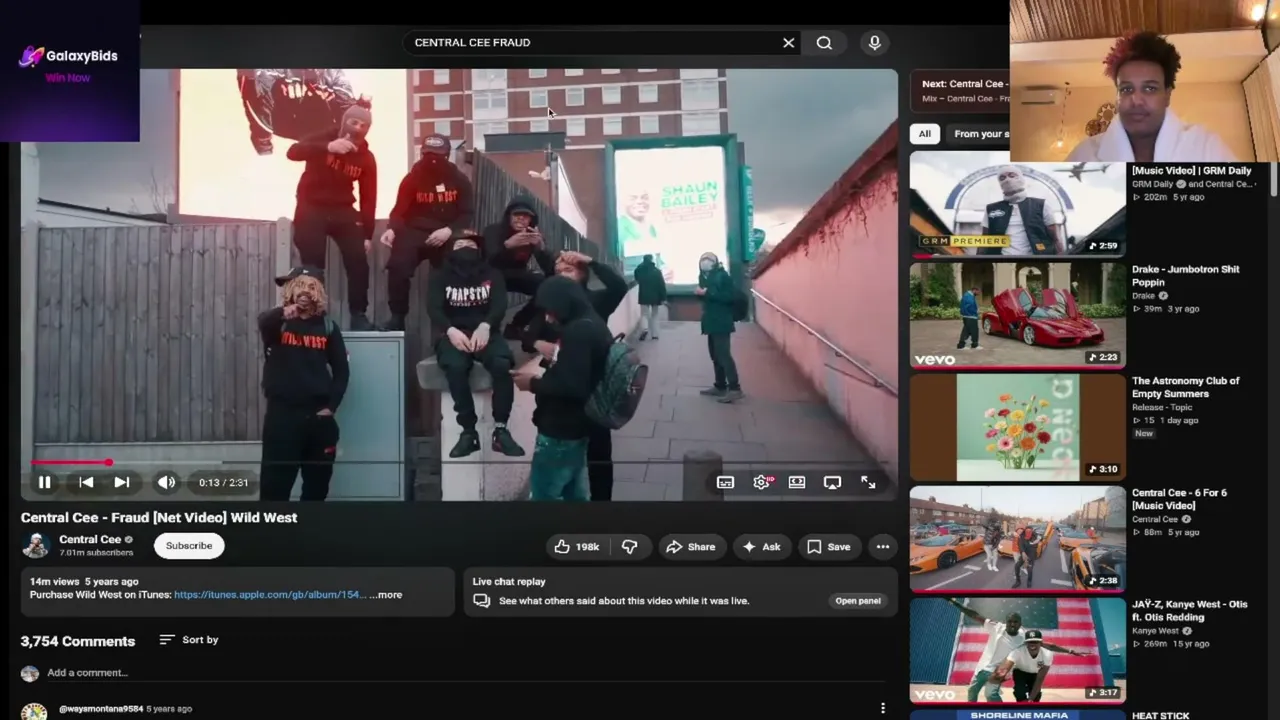Open the Central Cee - 6 For 6 title
The width and height of the screenshot is (1280, 720).
tap(1179, 499)
